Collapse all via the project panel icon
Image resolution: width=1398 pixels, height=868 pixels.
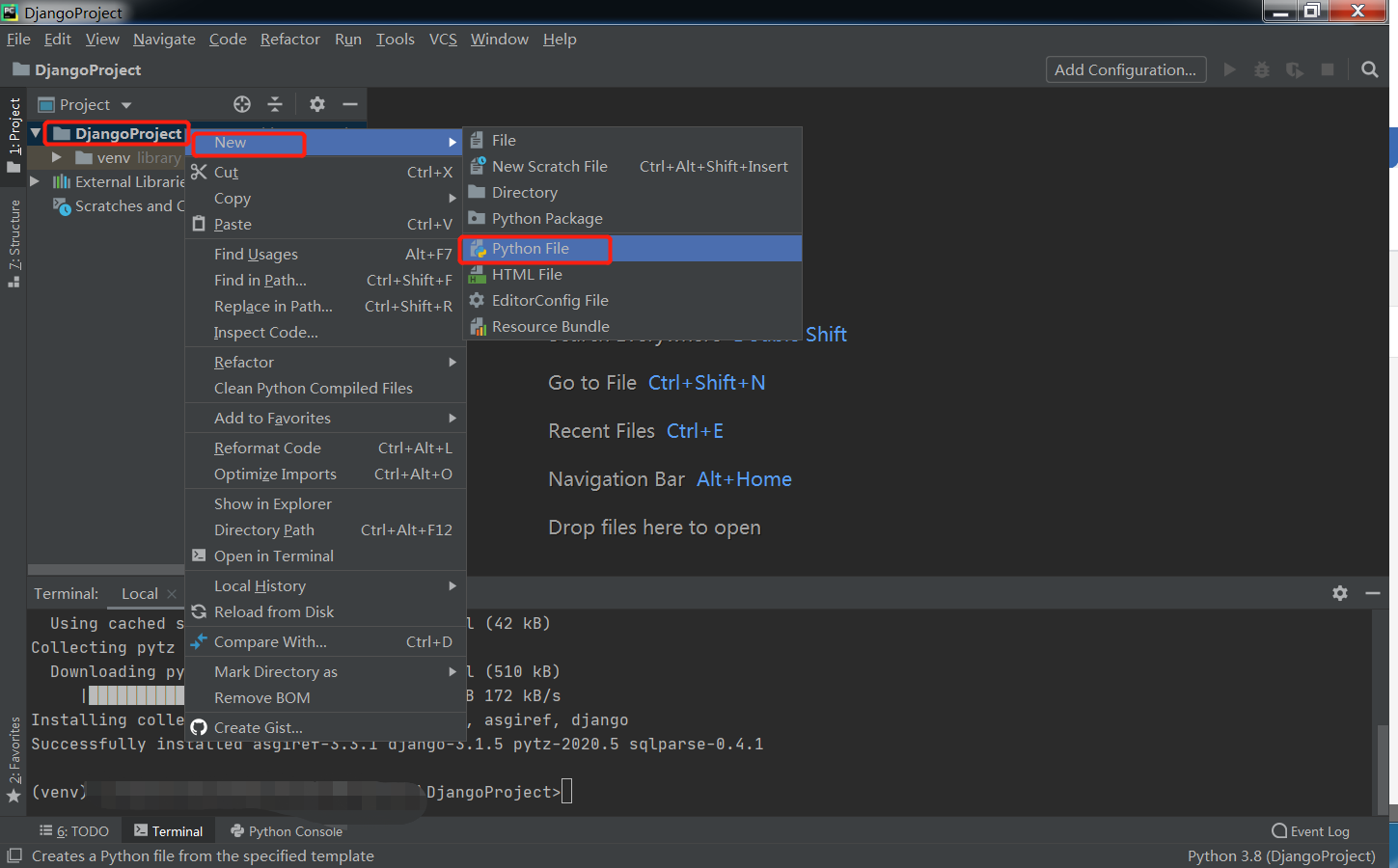click(275, 104)
